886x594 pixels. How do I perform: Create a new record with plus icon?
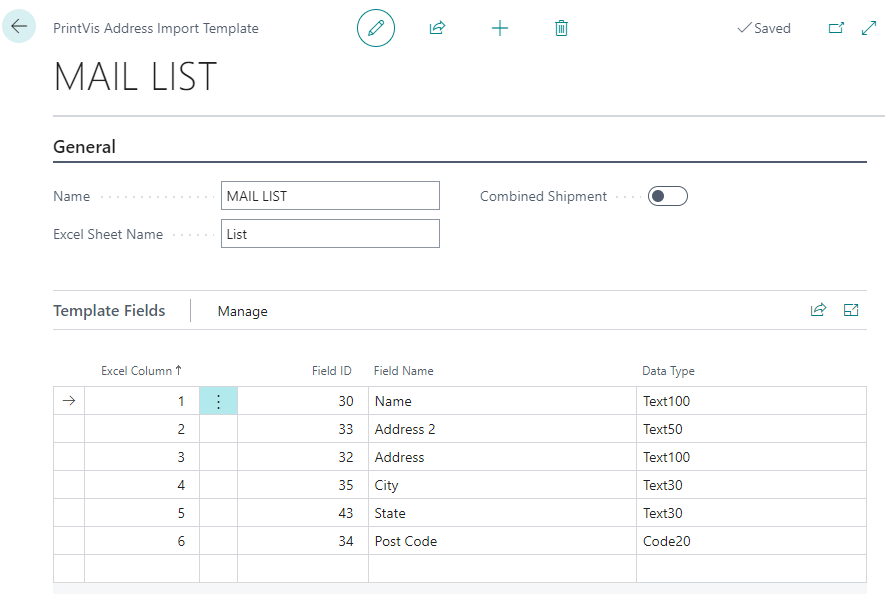coord(500,28)
